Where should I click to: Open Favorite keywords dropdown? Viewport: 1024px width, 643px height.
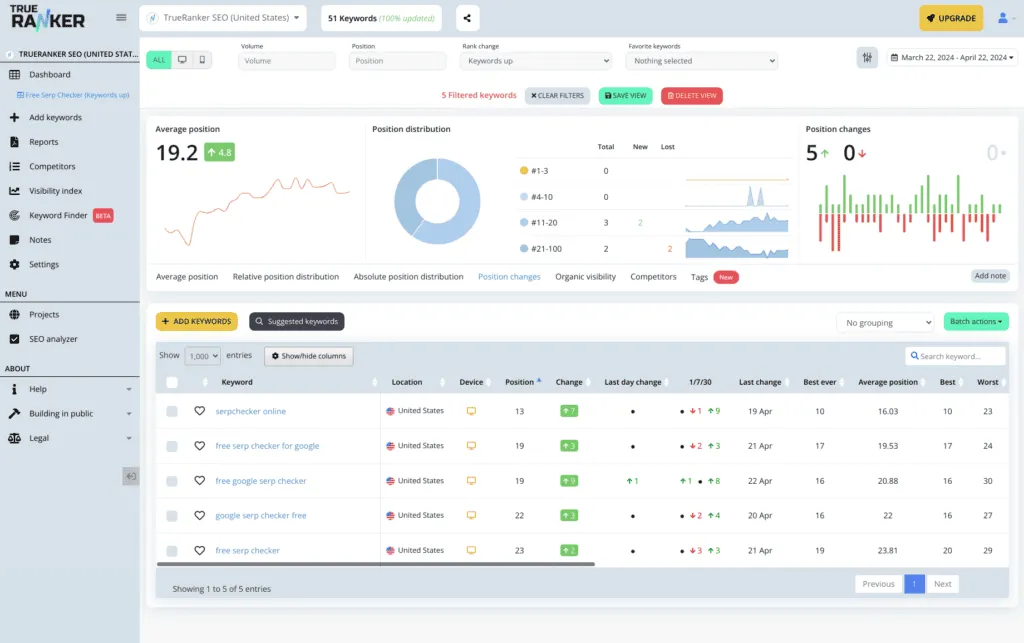tap(701, 61)
